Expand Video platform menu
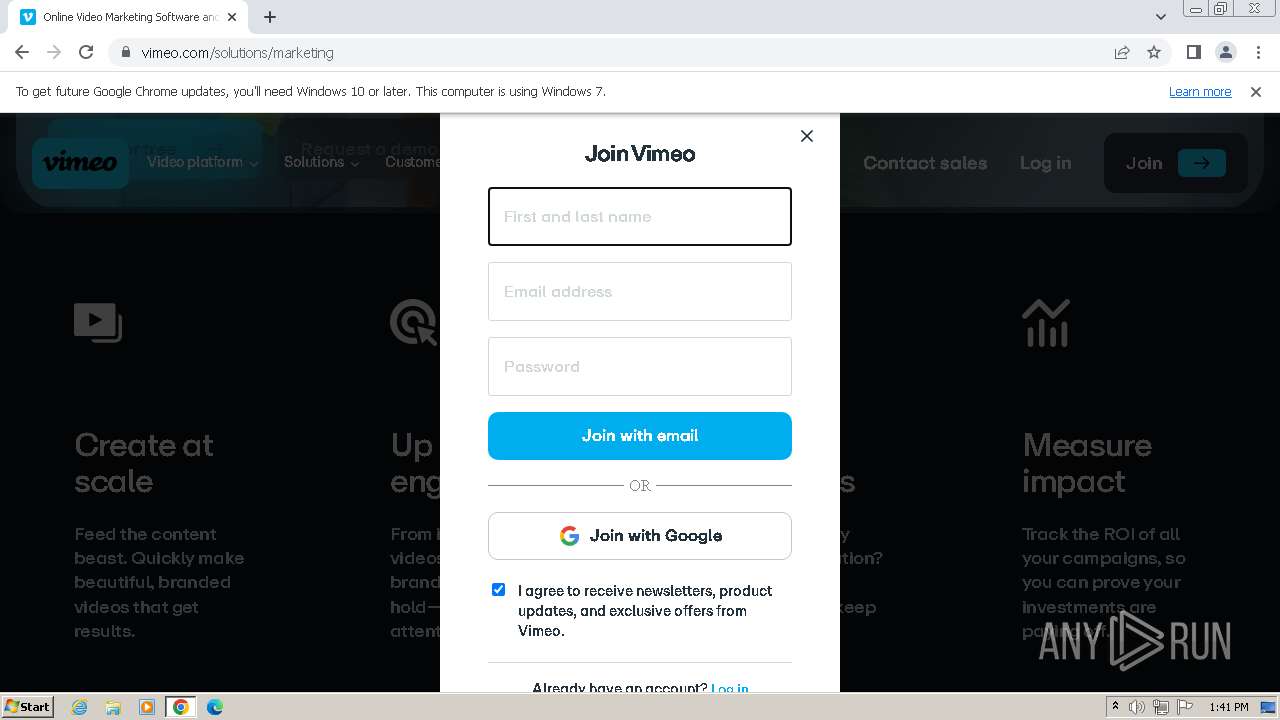1280x720 pixels. pyautogui.click(x=202, y=162)
